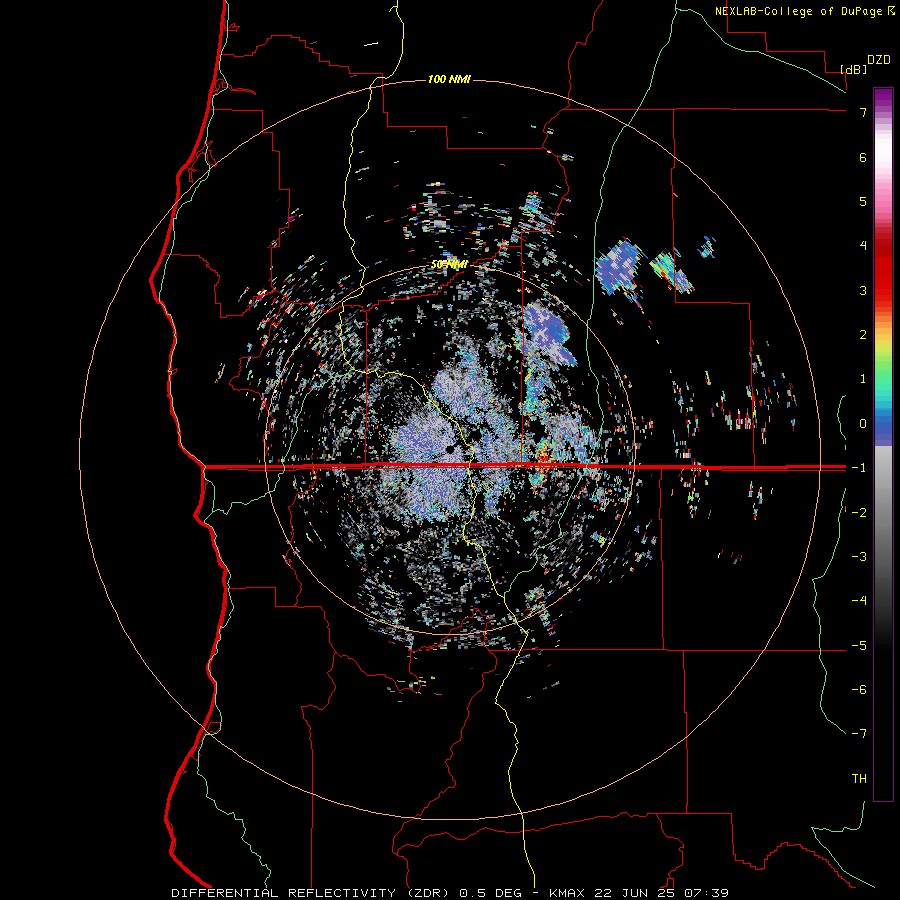The height and width of the screenshot is (900, 900).
Task: Click the [dB] unit label
Action: 853,69
